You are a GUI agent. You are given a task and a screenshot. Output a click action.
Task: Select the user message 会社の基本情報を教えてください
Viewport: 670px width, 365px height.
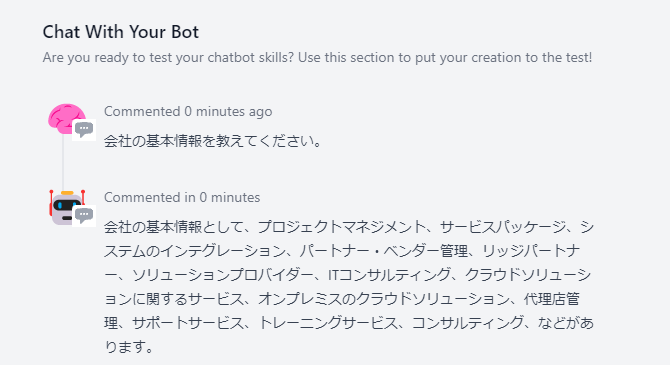click(212, 141)
